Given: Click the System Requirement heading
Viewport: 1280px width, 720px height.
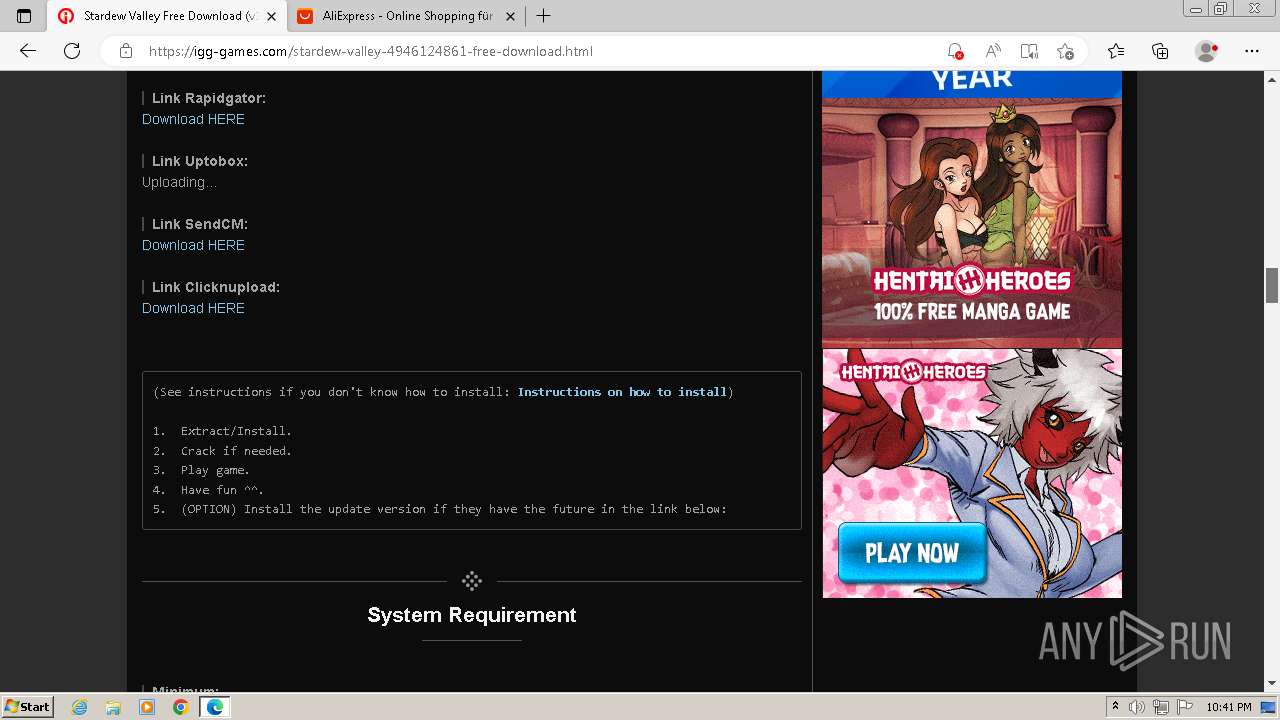Looking at the screenshot, I should [472, 615].
